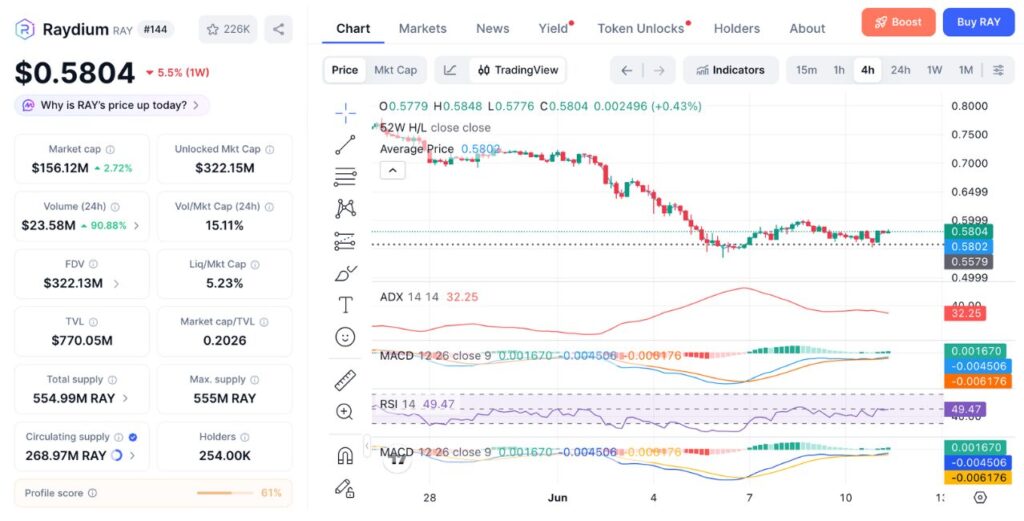This screenshot has width=1024, height=521.
Task: Open the Chart tab
Action: [353, 29]
